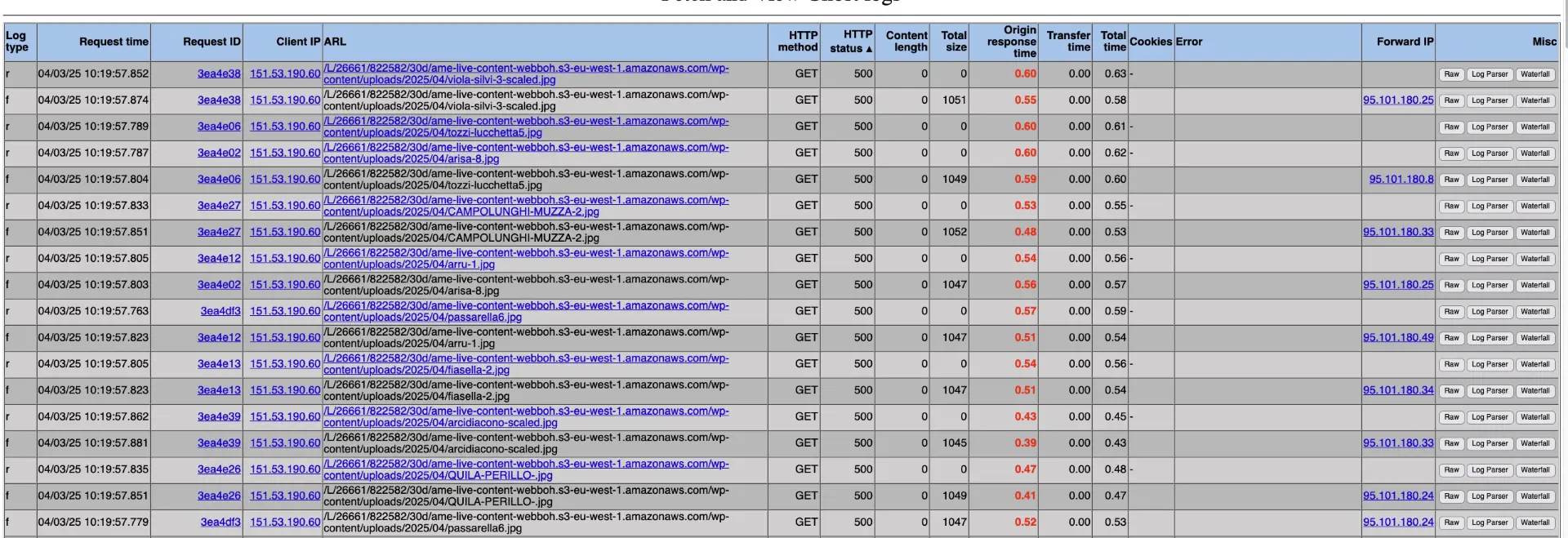The height and width of the screenshot is (538, 1568).
Task: Open request ID 3ea4df3 in the 10:19:57.763 row
Action: coord(220,311)
